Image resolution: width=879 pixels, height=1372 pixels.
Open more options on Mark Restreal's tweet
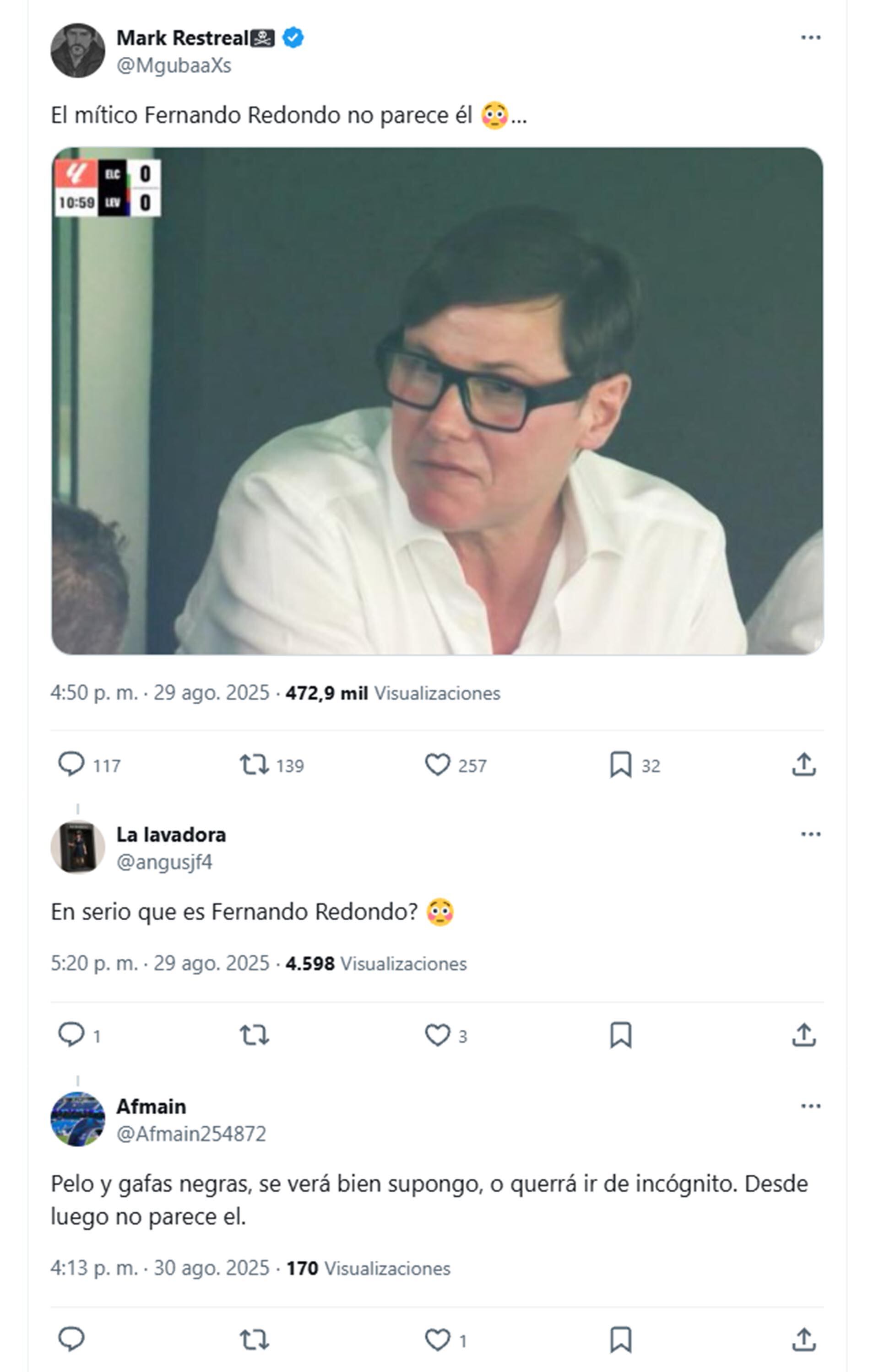click(810, 38)
